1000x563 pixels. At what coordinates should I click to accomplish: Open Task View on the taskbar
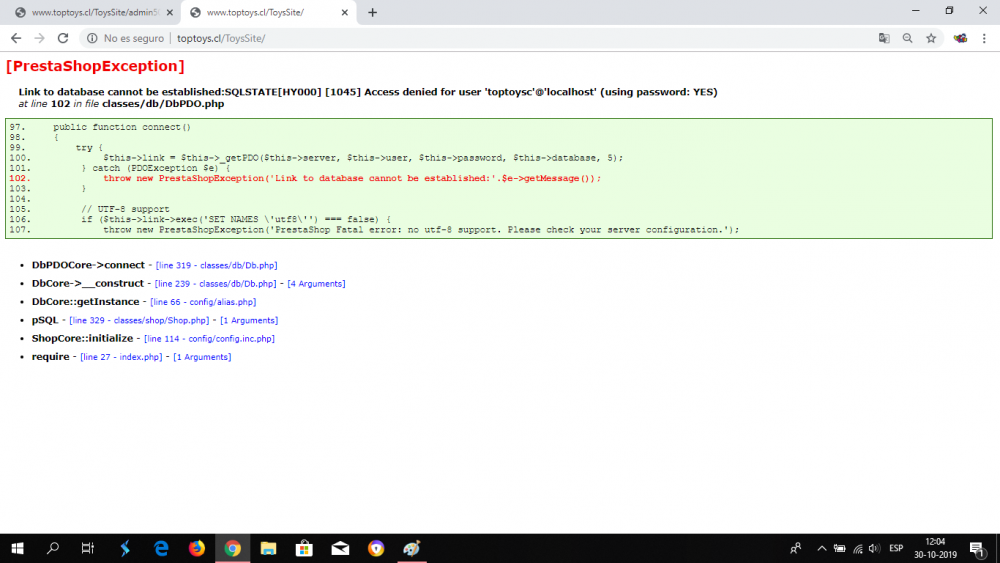[88, 548]
